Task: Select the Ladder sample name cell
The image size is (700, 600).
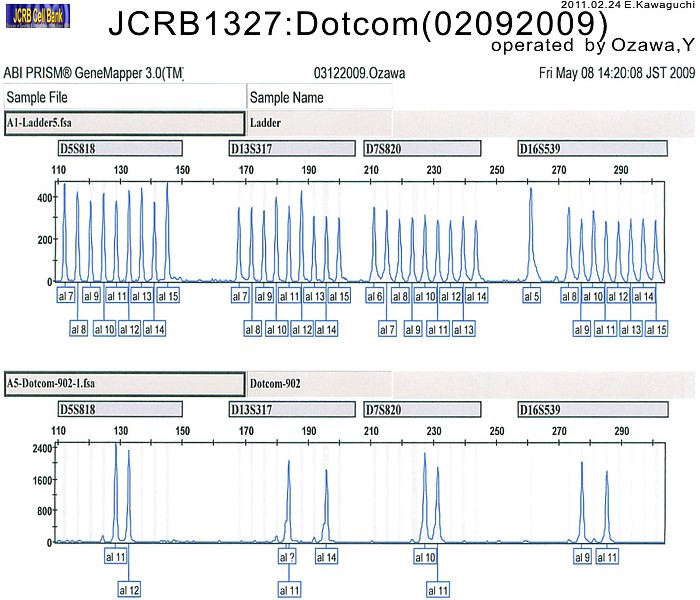Action: tap(320, 123)
